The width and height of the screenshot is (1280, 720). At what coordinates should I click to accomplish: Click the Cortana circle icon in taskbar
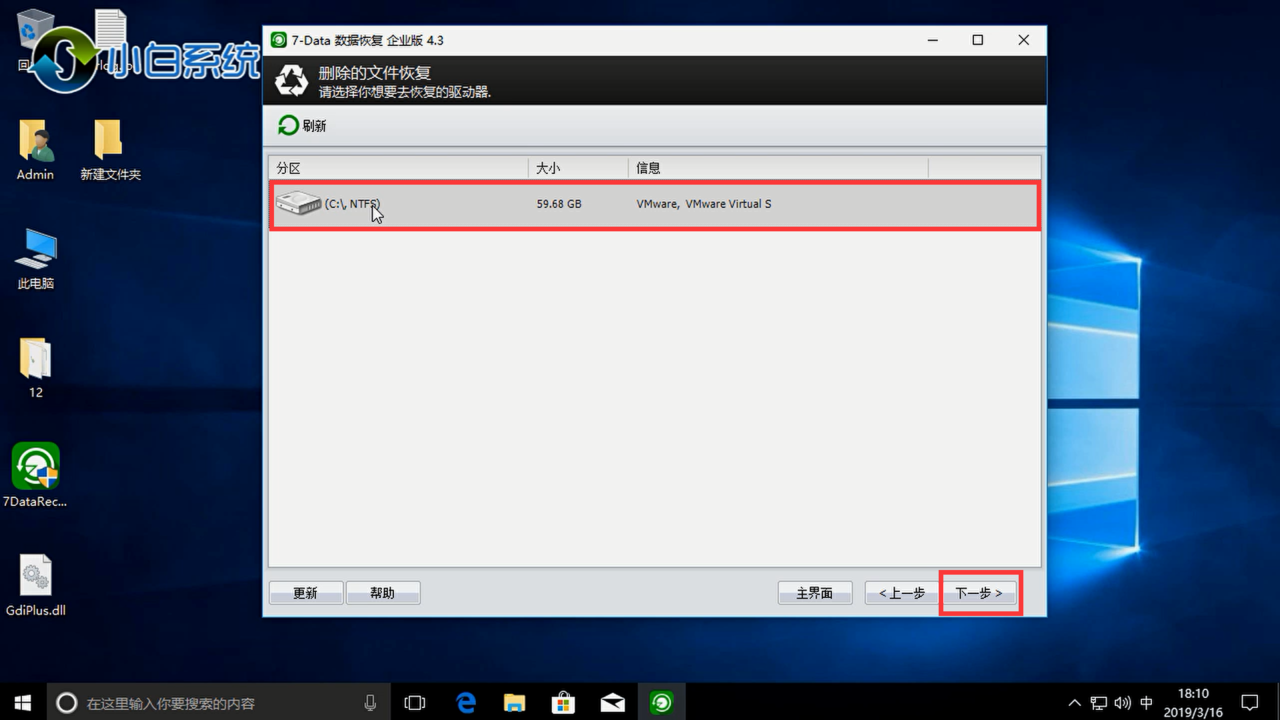[x=67, y=703]
